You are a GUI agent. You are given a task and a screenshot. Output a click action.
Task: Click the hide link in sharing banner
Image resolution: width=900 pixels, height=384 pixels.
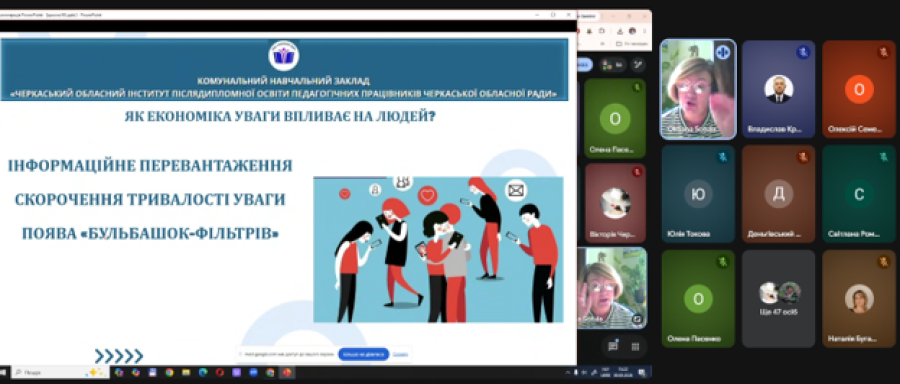400,354
